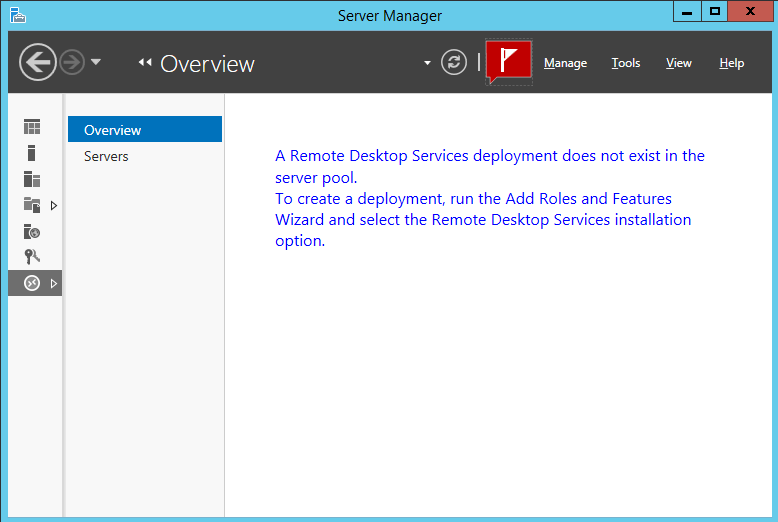
Task: Open the key-shaped role icon in sidebar
Action: (x=32, y=257)
